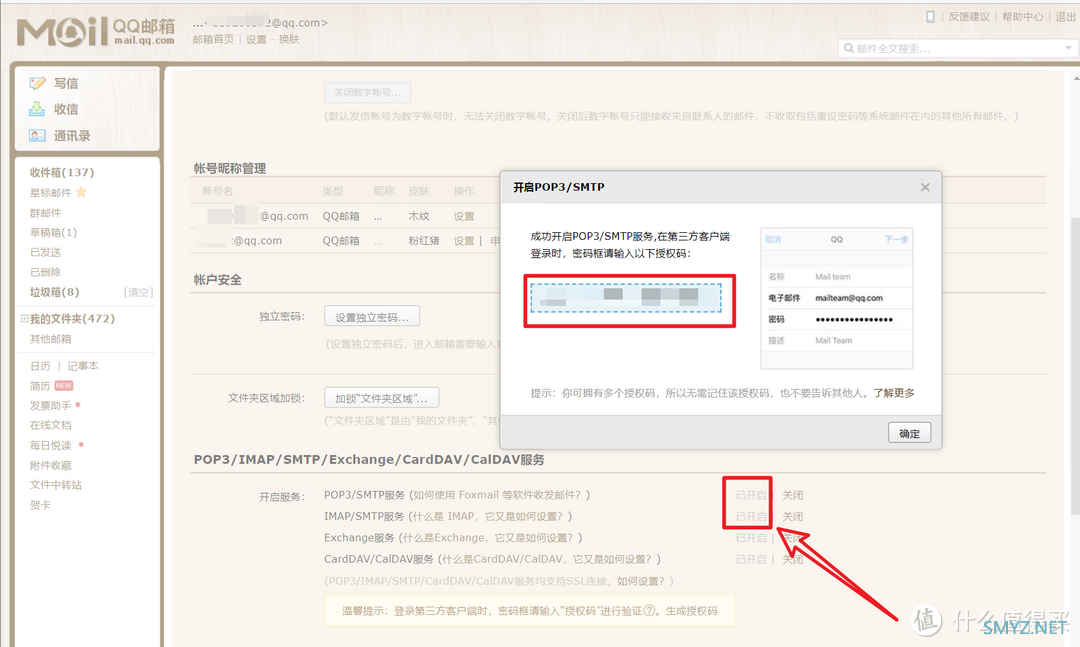This screenshot has height=647, width=1080.
Task: Click the 木纹 skin cell
Action: tap(419, 216)
